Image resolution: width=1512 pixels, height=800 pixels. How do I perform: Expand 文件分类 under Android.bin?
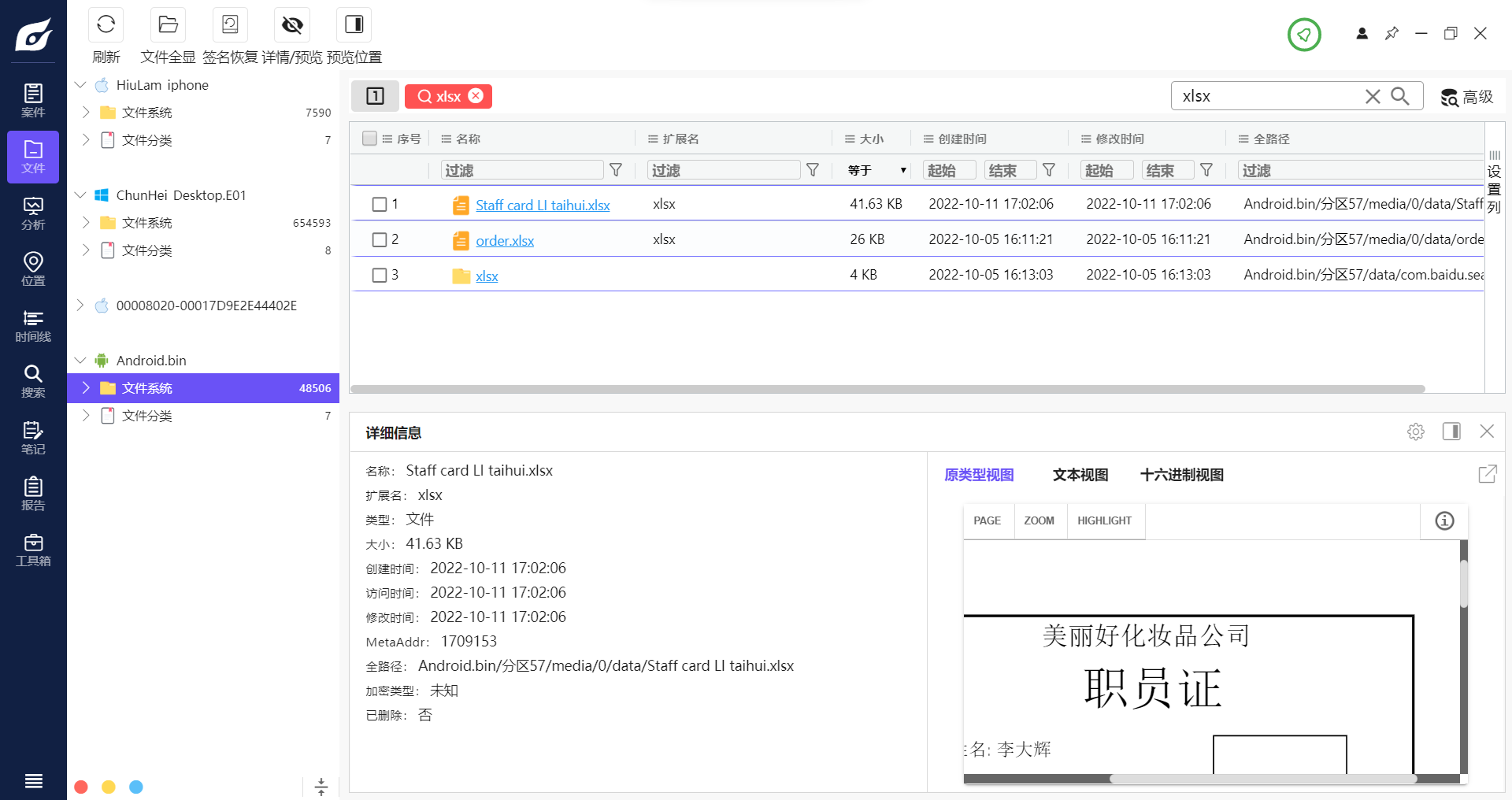(x=86, y=415)
